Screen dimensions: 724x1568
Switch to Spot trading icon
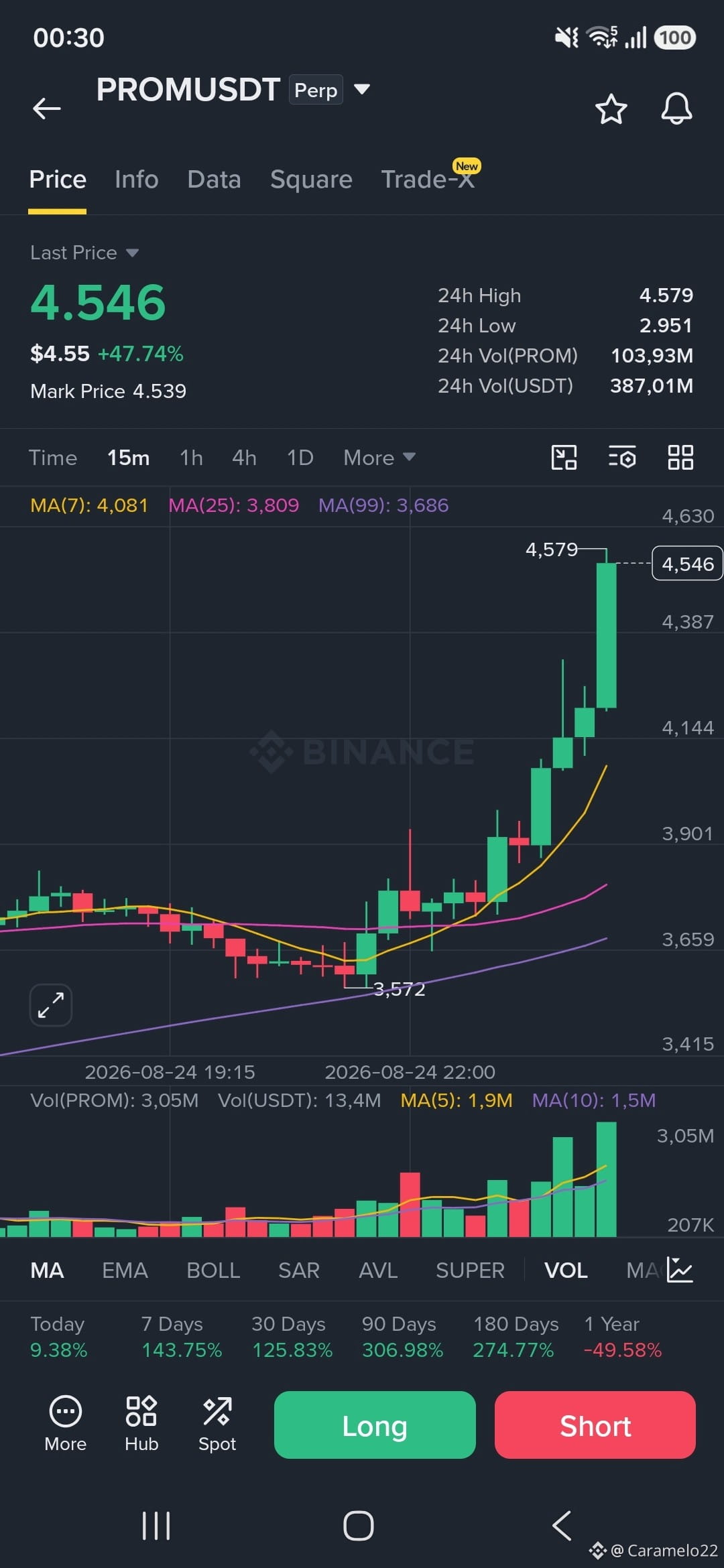tap(217, 1424)
